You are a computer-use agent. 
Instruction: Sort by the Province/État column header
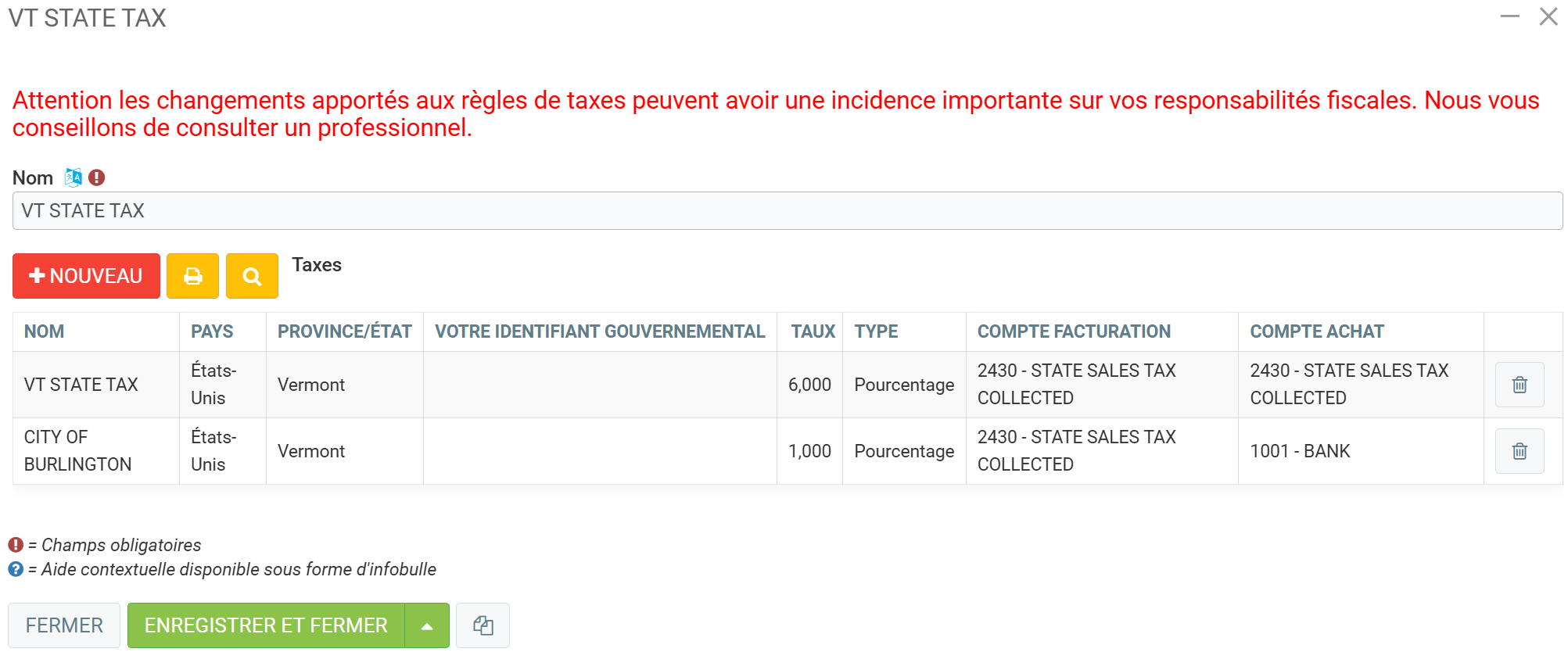(344, 331)
